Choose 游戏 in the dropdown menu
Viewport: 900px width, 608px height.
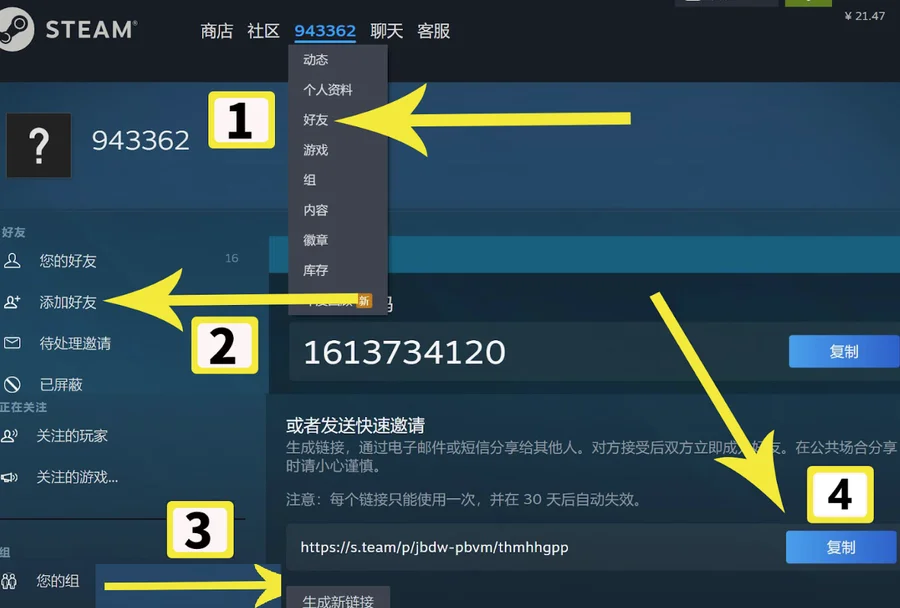(x=316, y=150)
